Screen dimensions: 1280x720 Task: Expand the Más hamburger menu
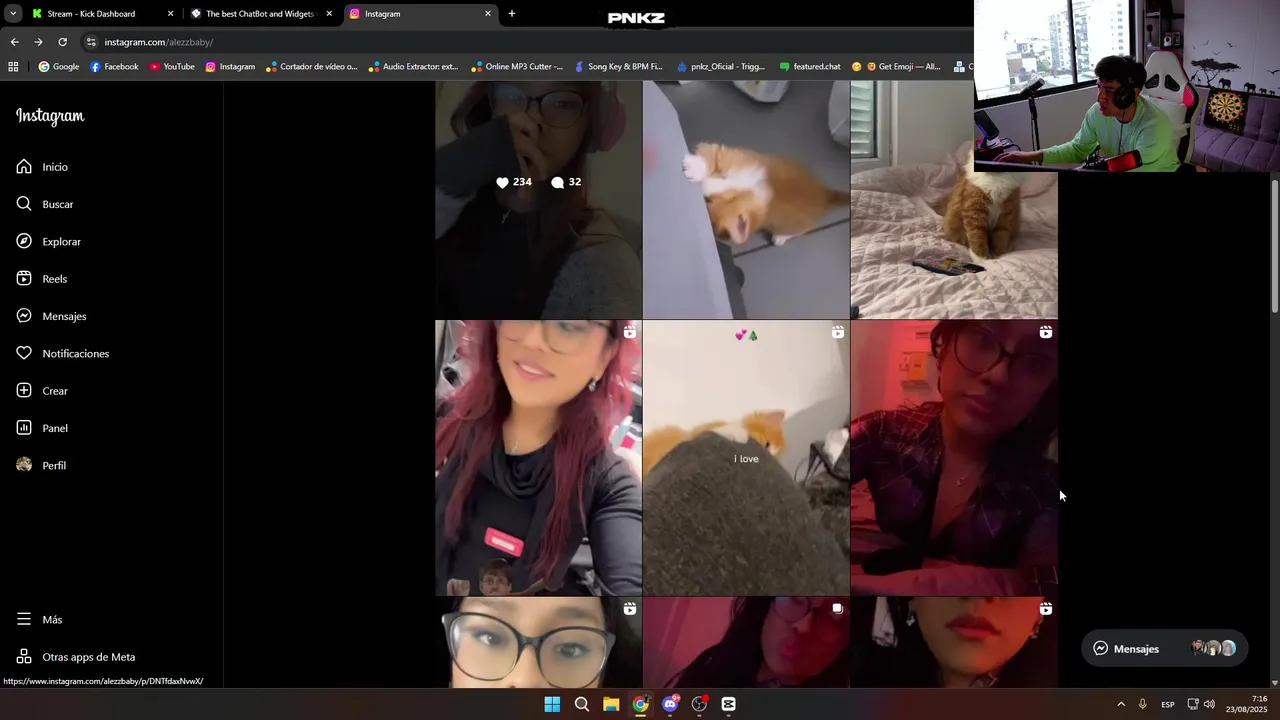[x=40, y=620]
